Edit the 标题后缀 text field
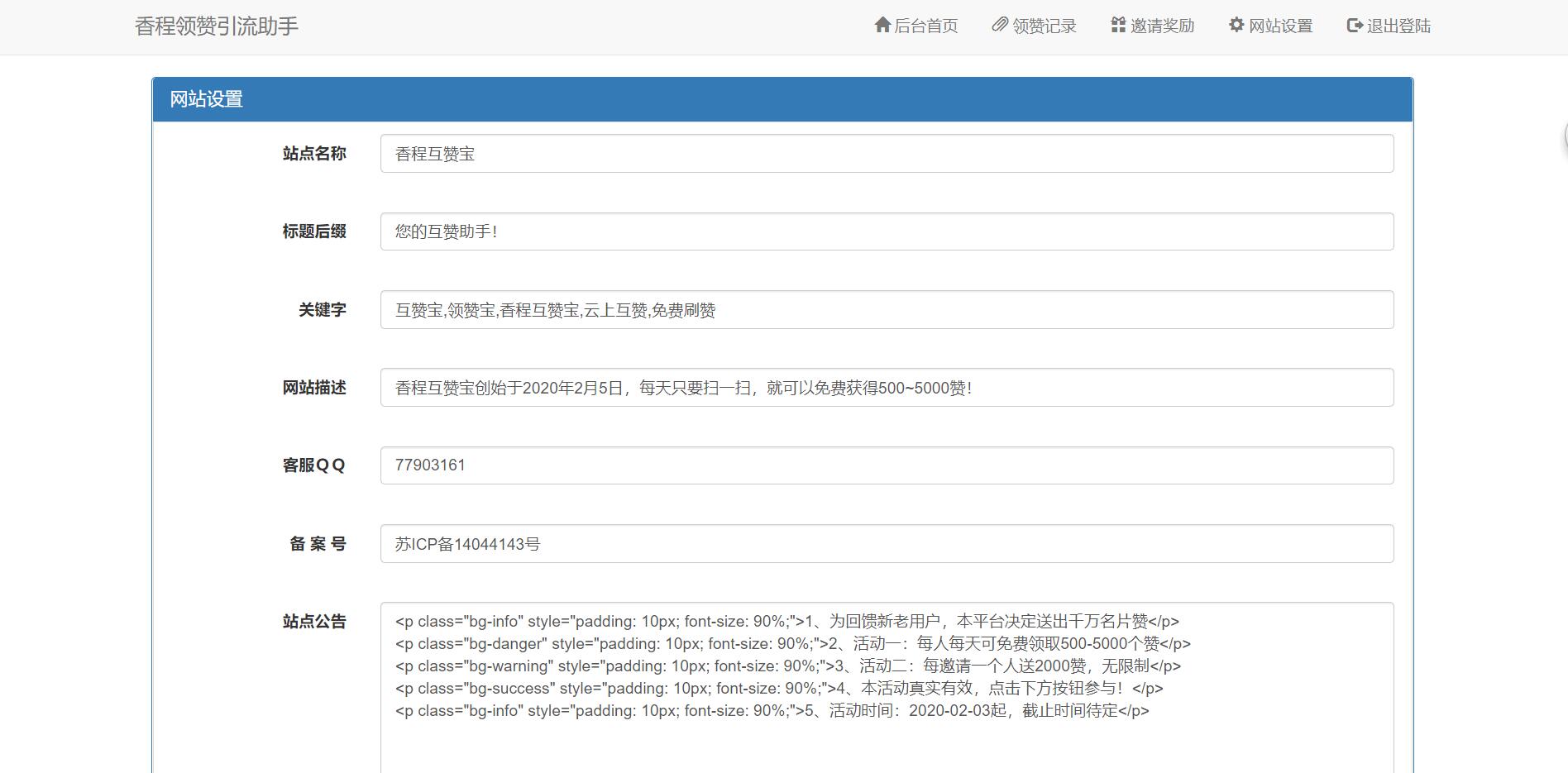 pos(885,231)
